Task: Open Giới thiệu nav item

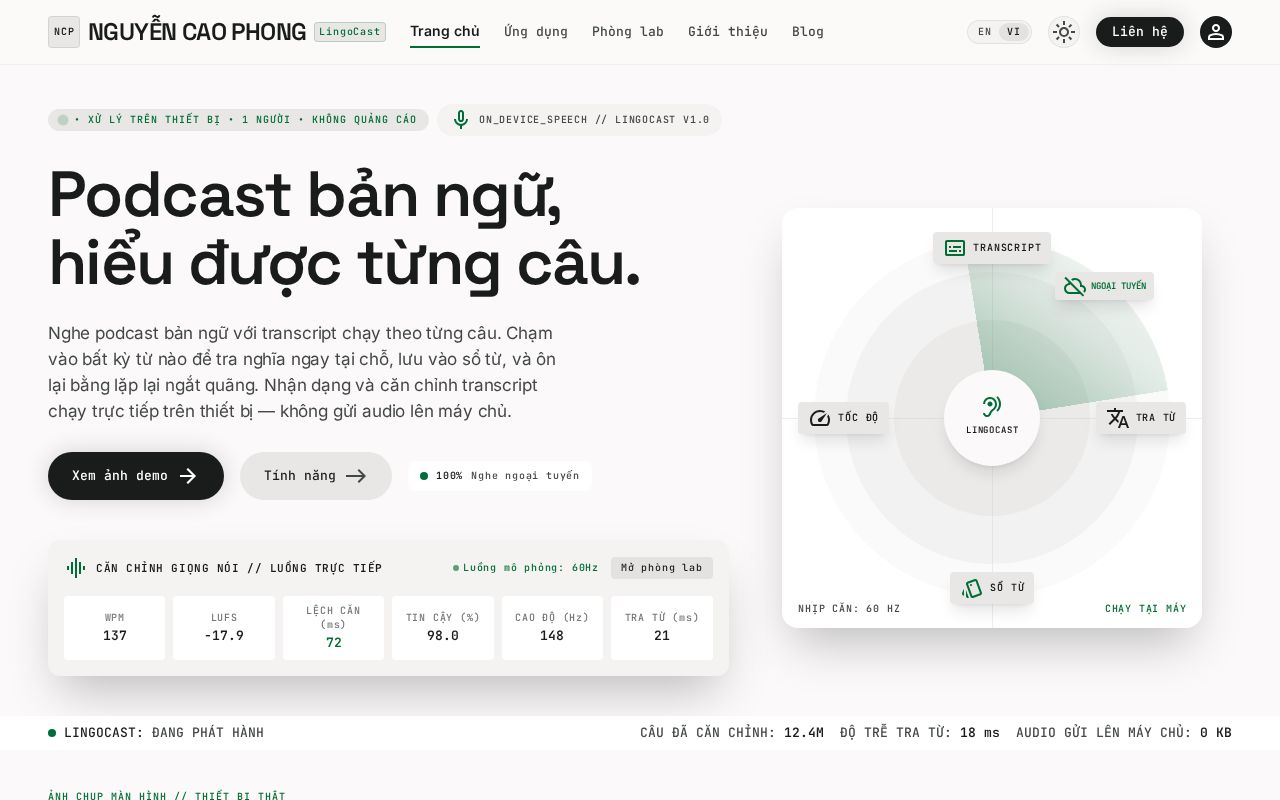Action: 728,32
